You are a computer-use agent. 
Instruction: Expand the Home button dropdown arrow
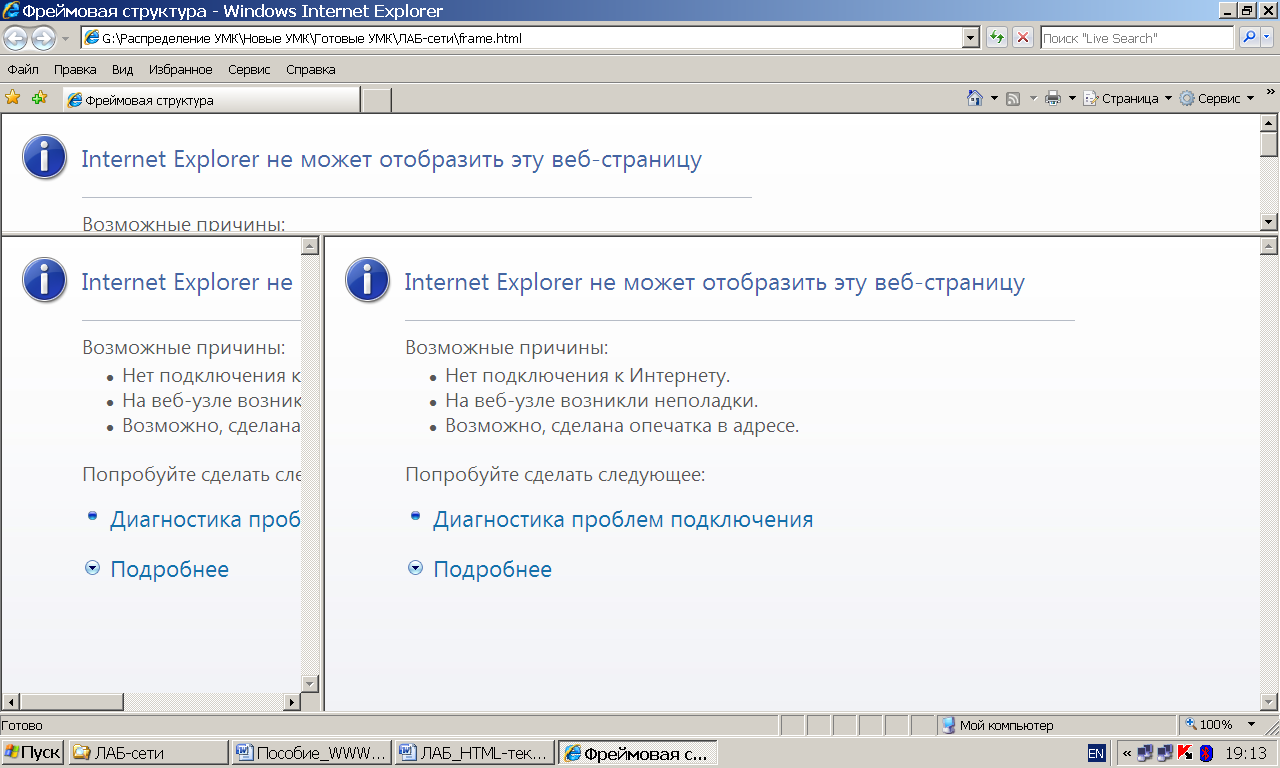click(994, 98)
